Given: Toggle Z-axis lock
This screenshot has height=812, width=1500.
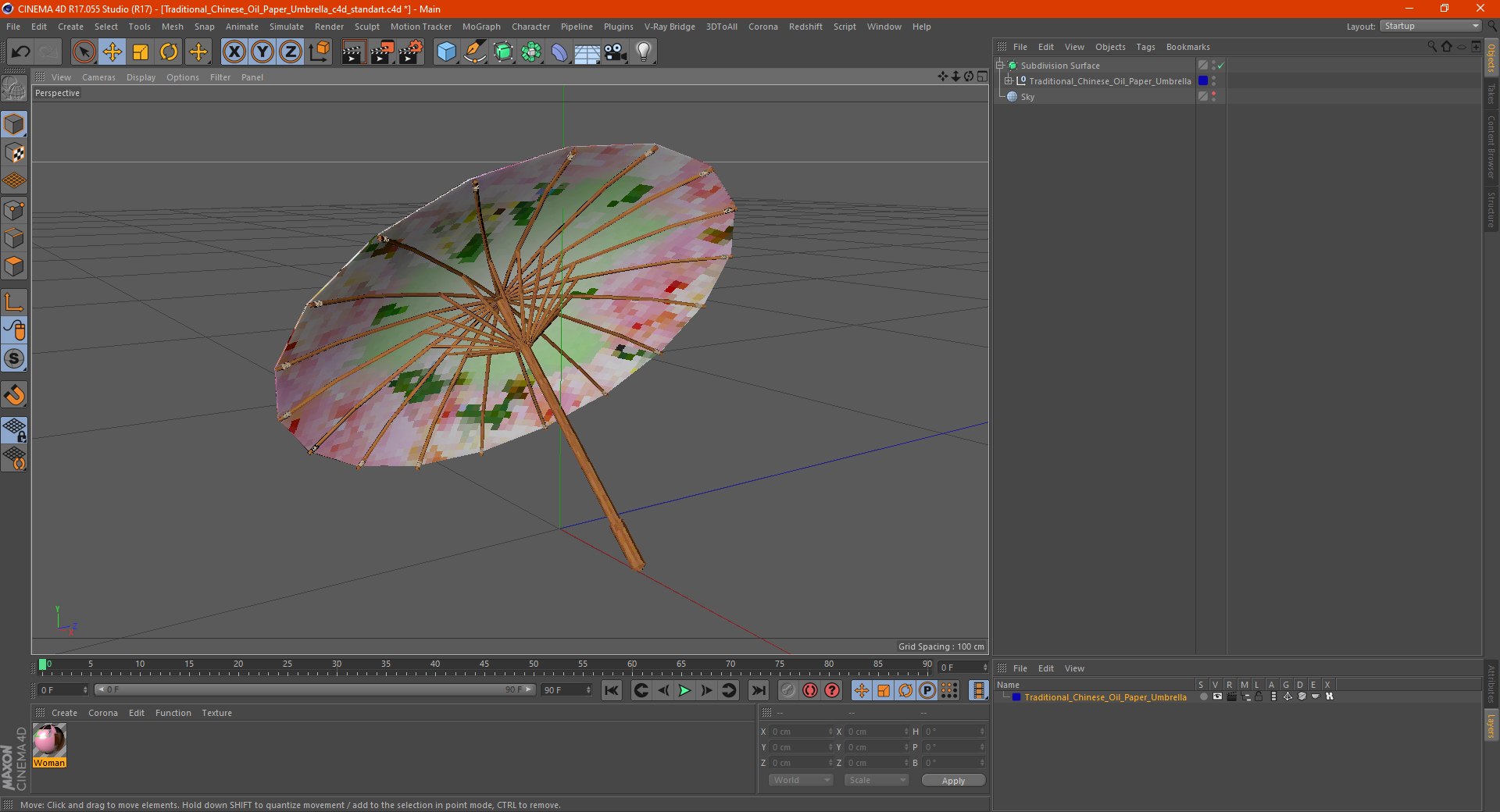Looking at the screenshot, I should [x=290, y=52].
